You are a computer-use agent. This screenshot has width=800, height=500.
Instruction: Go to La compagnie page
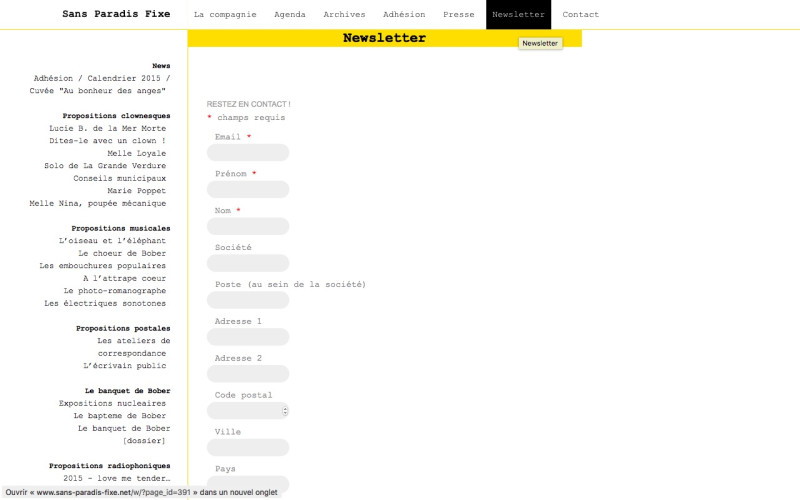[225, 15]
